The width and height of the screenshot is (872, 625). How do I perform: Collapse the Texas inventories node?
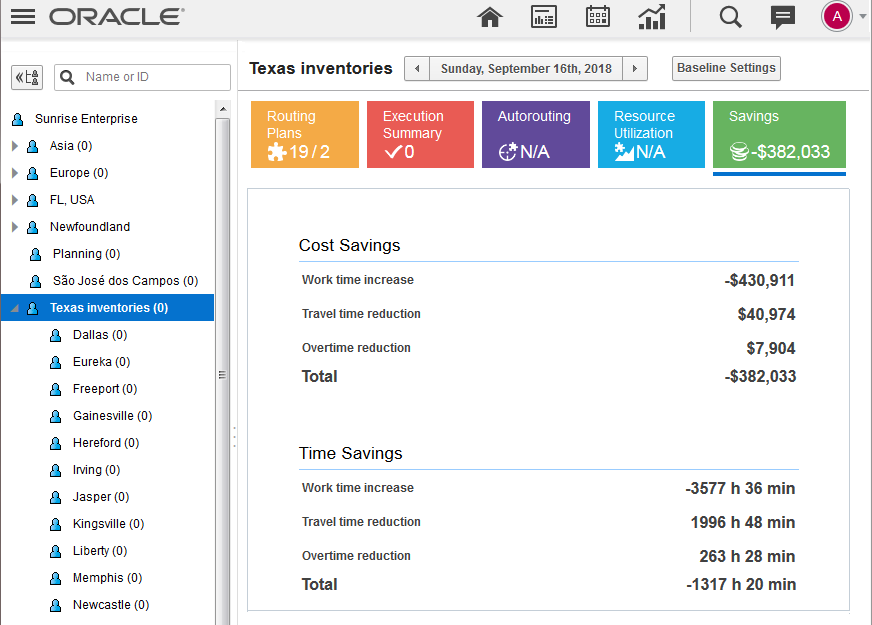(x=15, y=308)
